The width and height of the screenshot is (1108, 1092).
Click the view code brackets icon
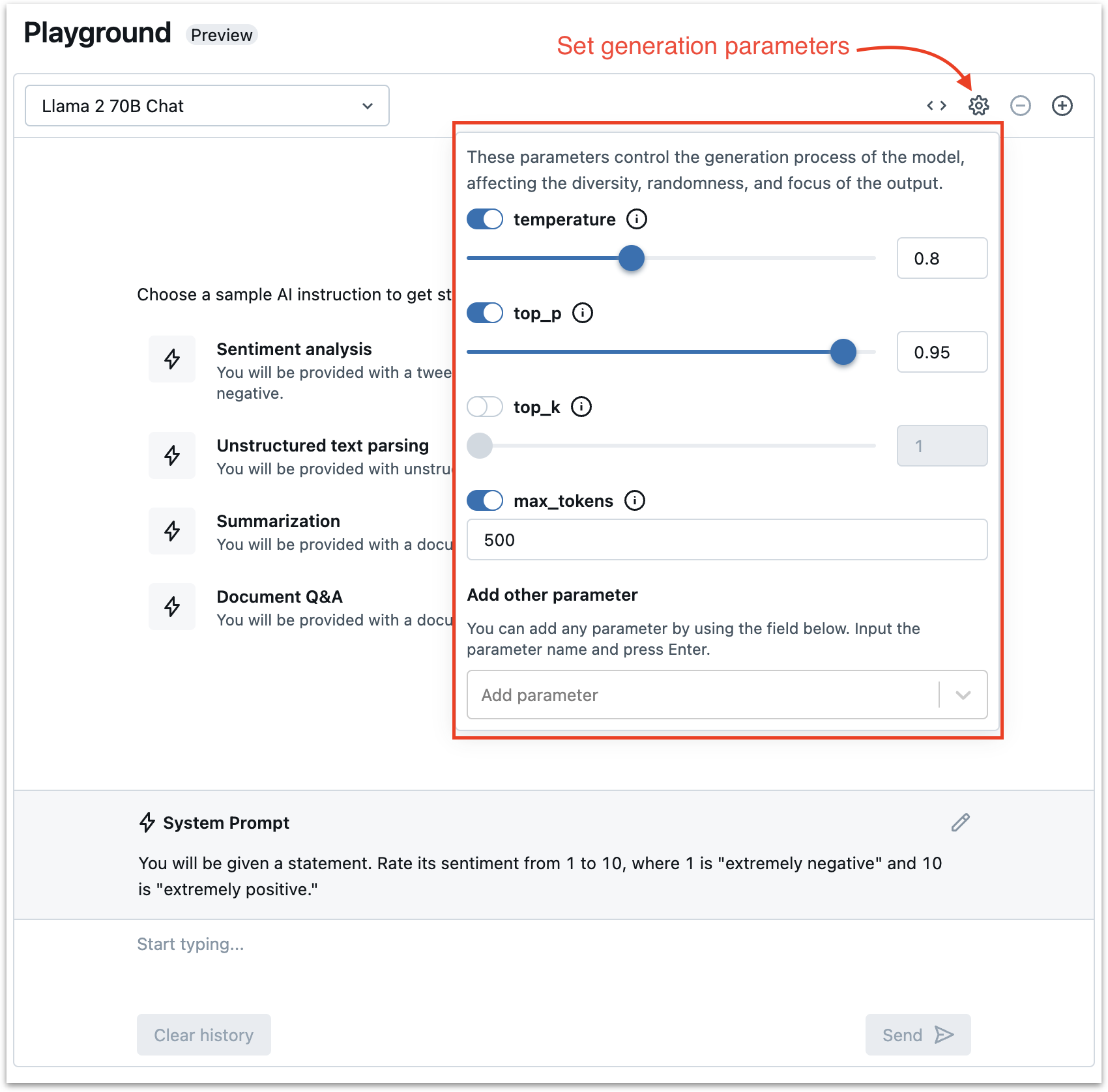(x=937, y=106)
